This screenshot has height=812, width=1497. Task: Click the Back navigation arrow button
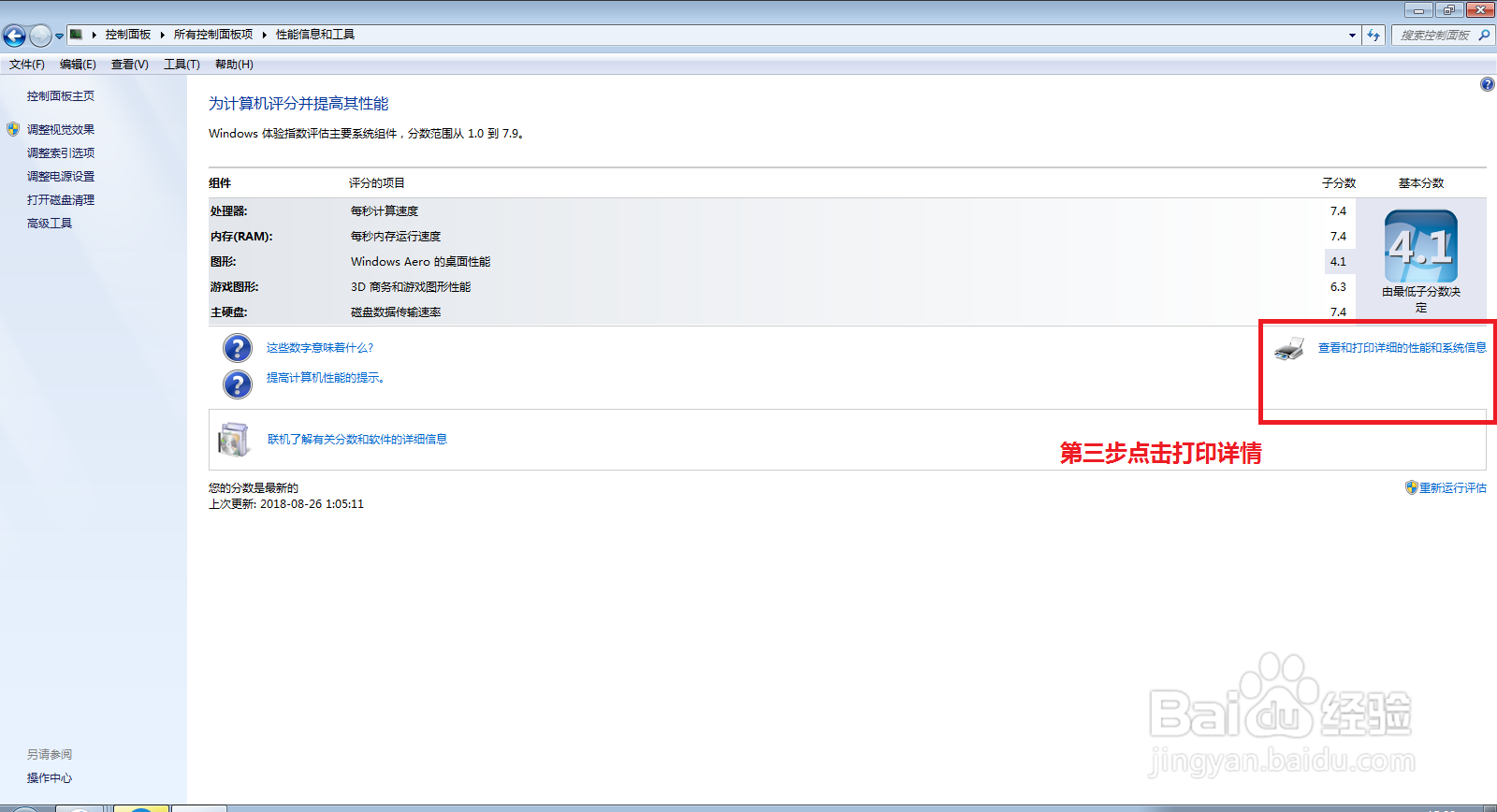click(x=14, y=36)
